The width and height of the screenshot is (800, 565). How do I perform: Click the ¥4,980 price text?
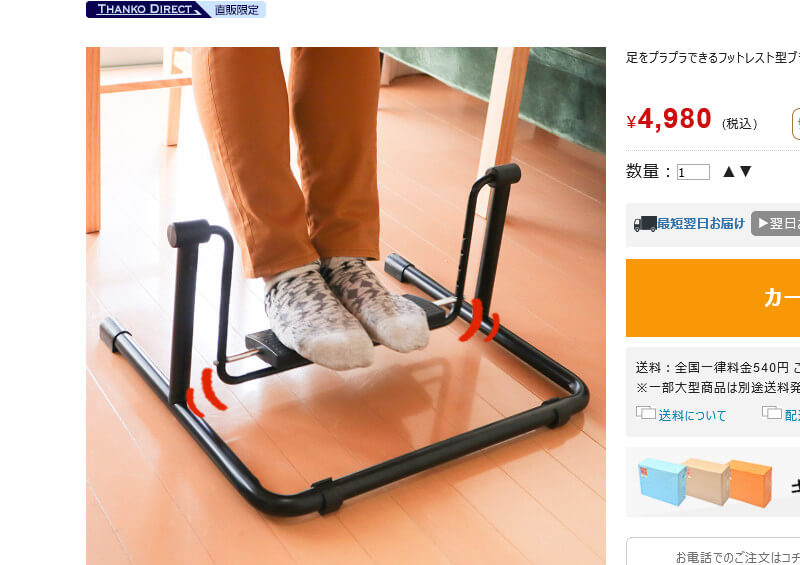click(669, 119)
